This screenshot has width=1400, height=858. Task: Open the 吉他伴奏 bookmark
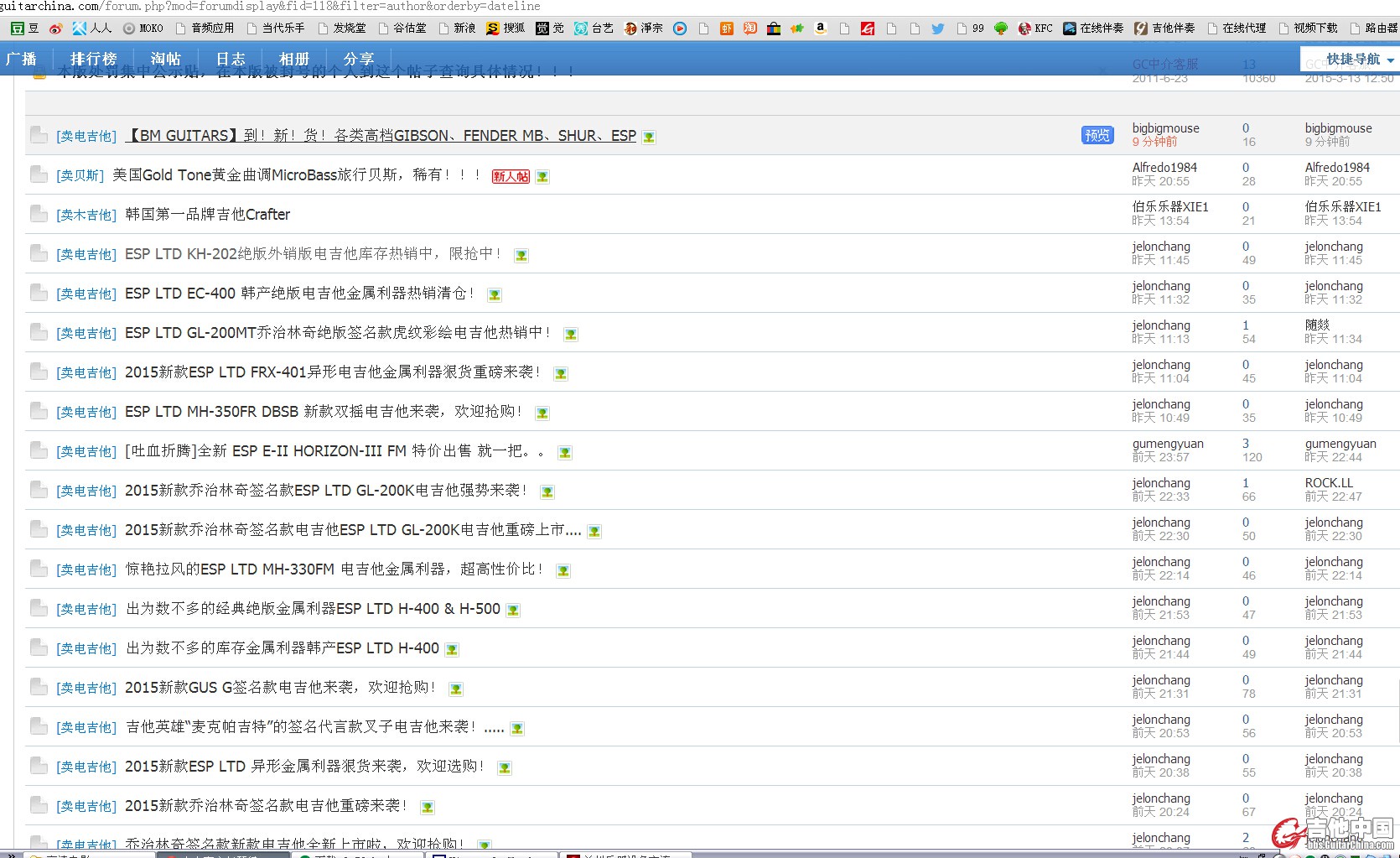[x=1164, y=29]
